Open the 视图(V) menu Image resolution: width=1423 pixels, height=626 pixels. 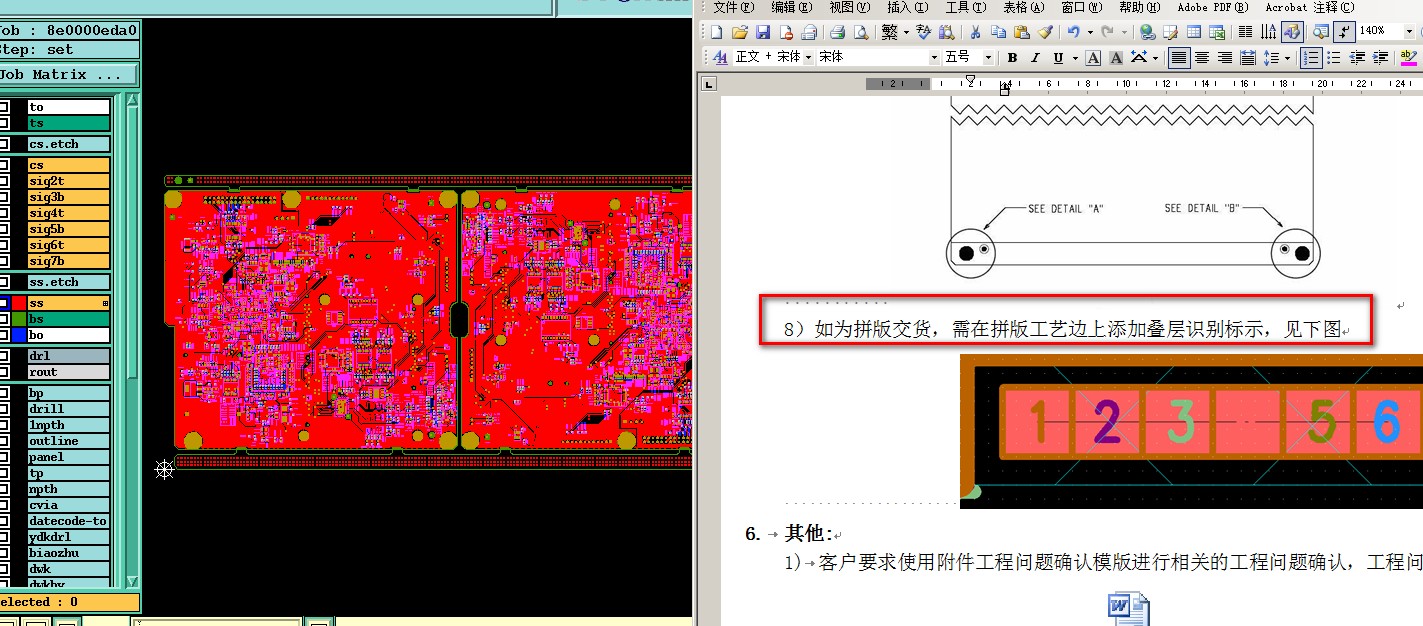pos(849,7)
